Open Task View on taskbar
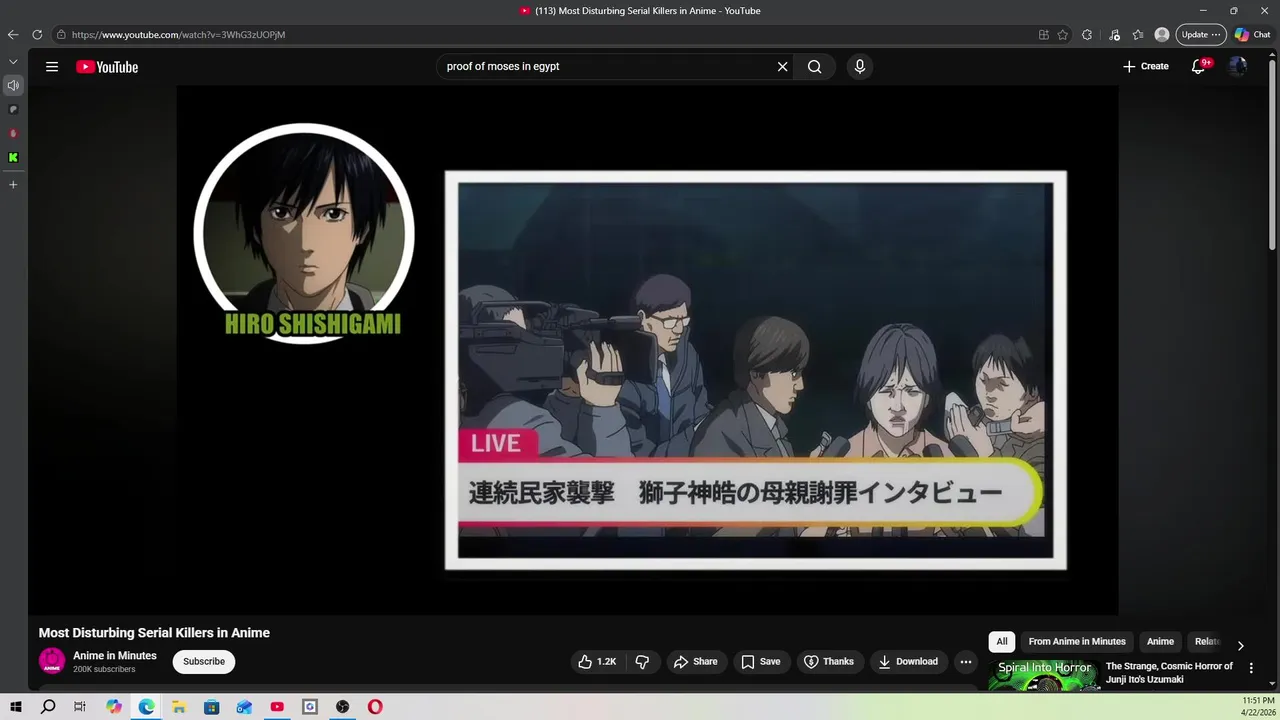The image size is (1280, 720). coord(80,707)
